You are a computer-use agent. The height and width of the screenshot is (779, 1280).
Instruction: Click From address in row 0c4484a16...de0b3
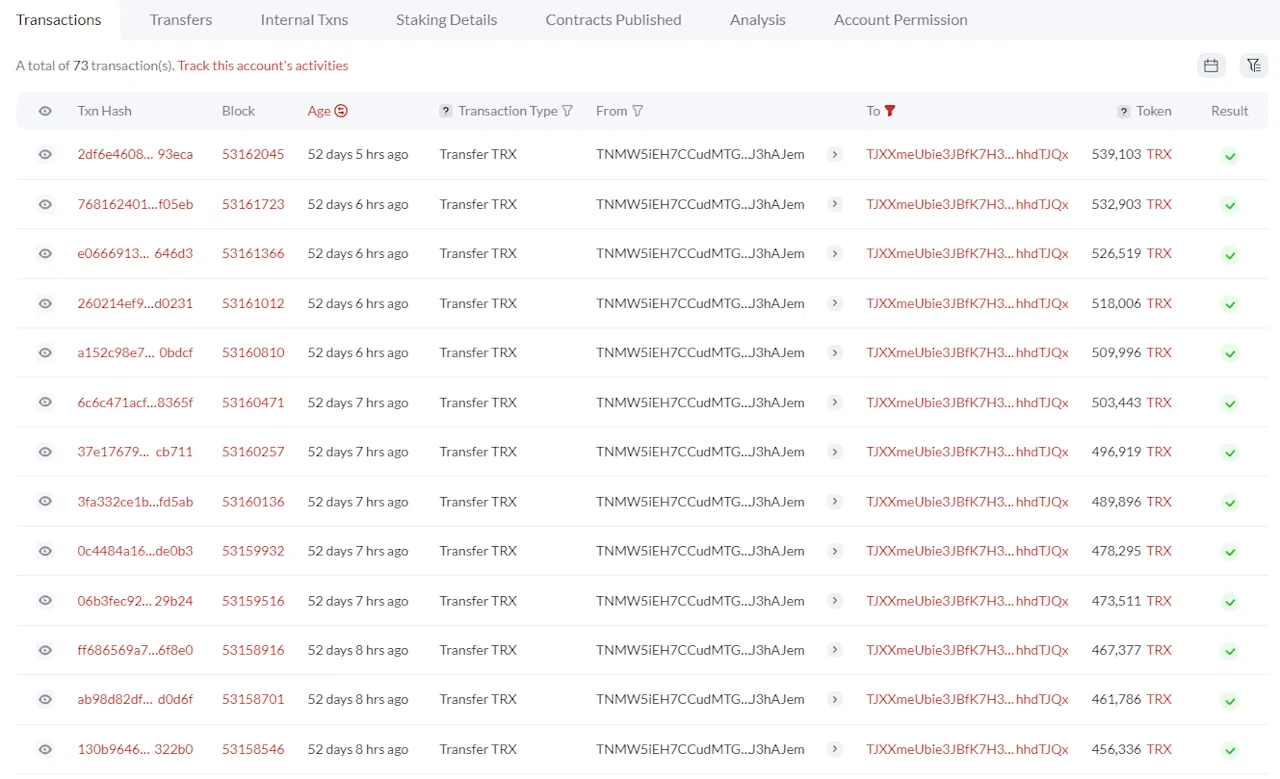tap(700, 551)
